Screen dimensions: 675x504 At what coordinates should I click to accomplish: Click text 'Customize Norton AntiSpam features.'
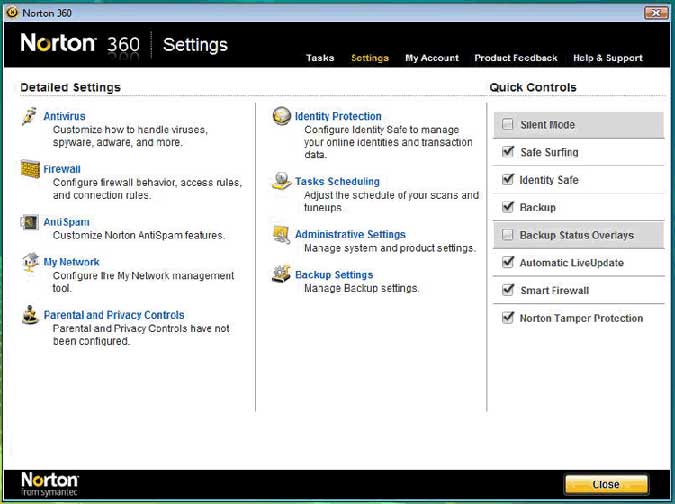[139, 235]
